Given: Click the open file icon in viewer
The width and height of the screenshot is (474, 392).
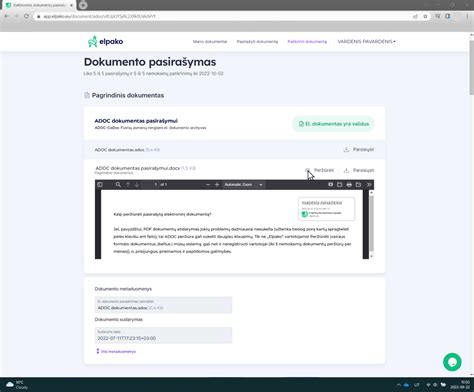Looking at the screenshot, I should [x=340, y=184].
